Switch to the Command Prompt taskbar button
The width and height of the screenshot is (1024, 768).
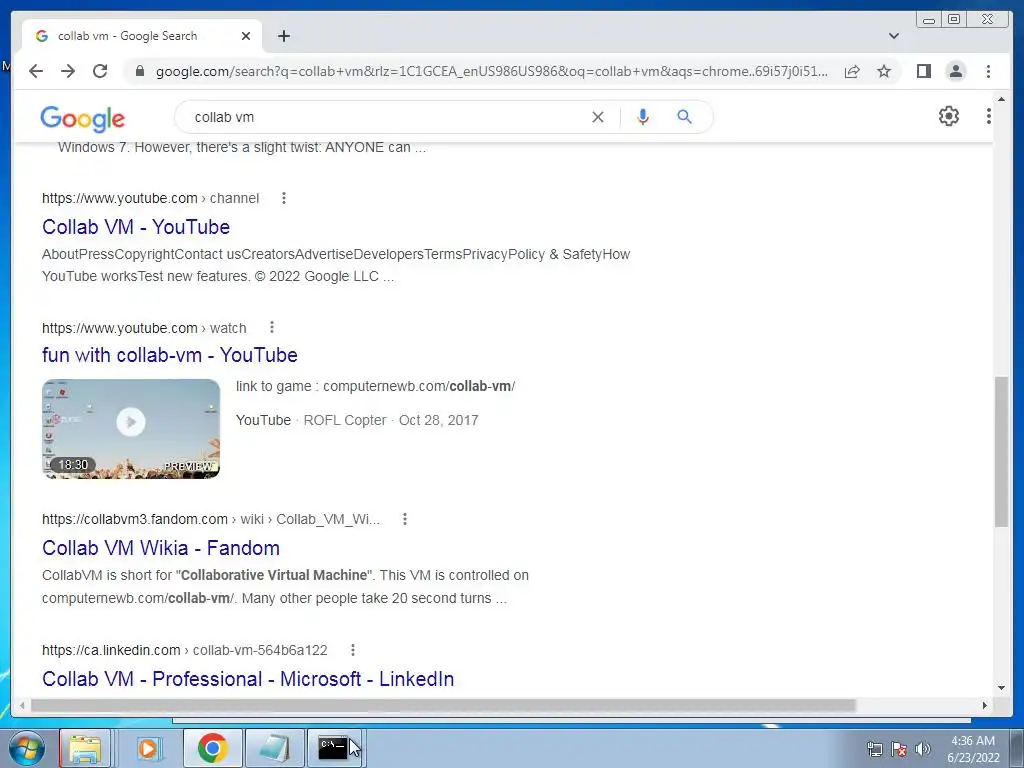(334, 748)
